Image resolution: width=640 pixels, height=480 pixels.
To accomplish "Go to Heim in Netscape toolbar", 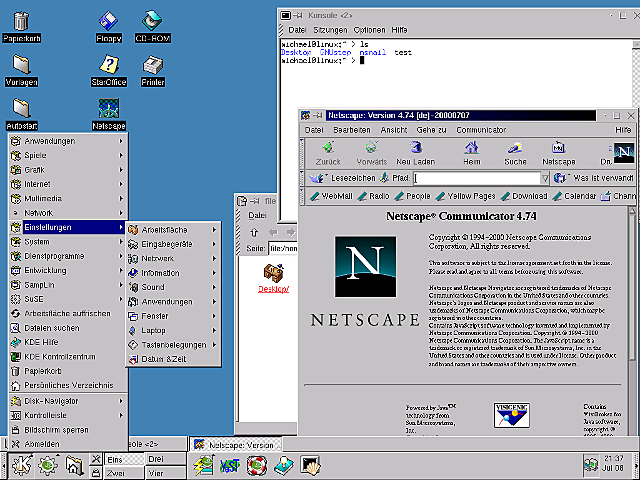I will pyautogui.click(x=472, y=153).
